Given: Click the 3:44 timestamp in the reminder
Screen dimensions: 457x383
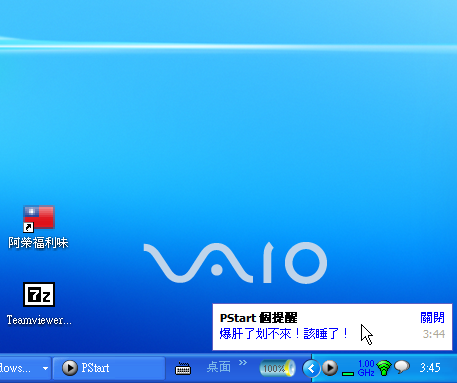Looking at the screenshot, I should [x=434, y=334].
